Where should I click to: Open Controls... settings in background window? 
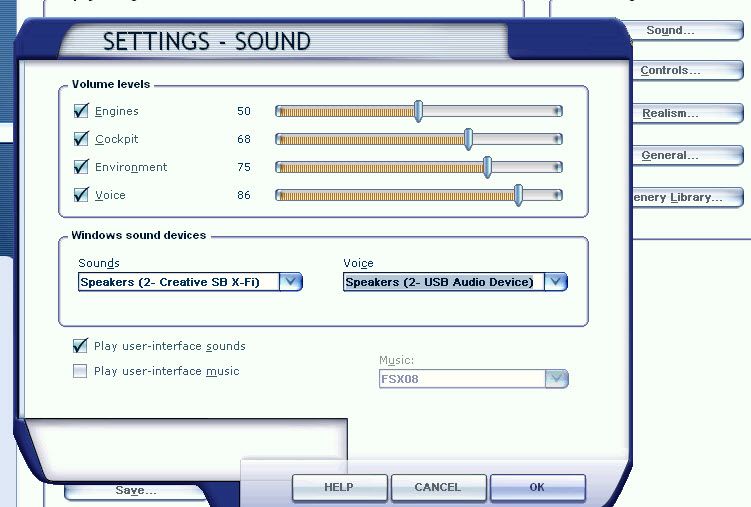(x=688, y=70)
